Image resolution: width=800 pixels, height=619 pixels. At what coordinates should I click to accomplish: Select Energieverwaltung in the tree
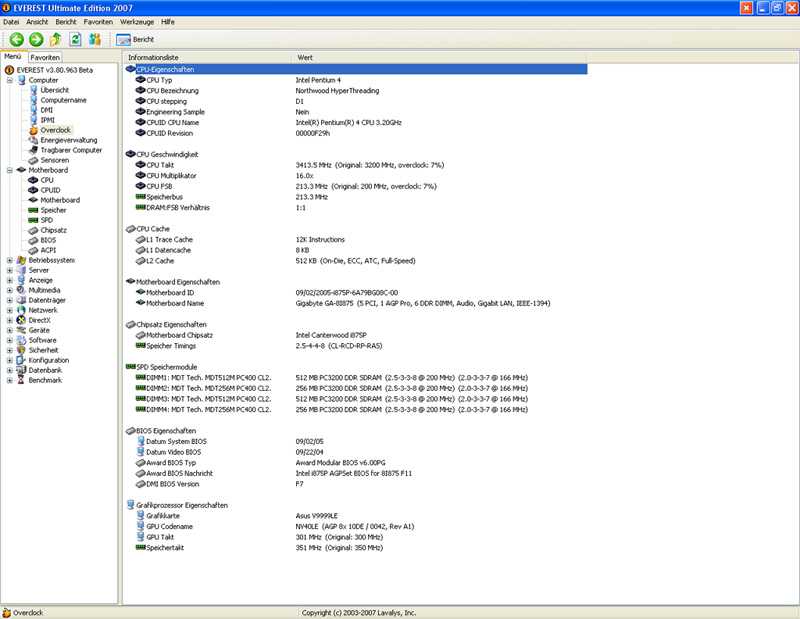pos(68,140)
